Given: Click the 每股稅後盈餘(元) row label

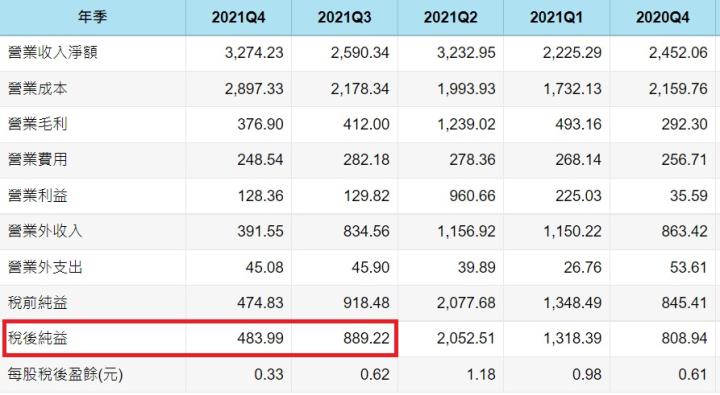Looking at the screenshot, I should point(65,374).
